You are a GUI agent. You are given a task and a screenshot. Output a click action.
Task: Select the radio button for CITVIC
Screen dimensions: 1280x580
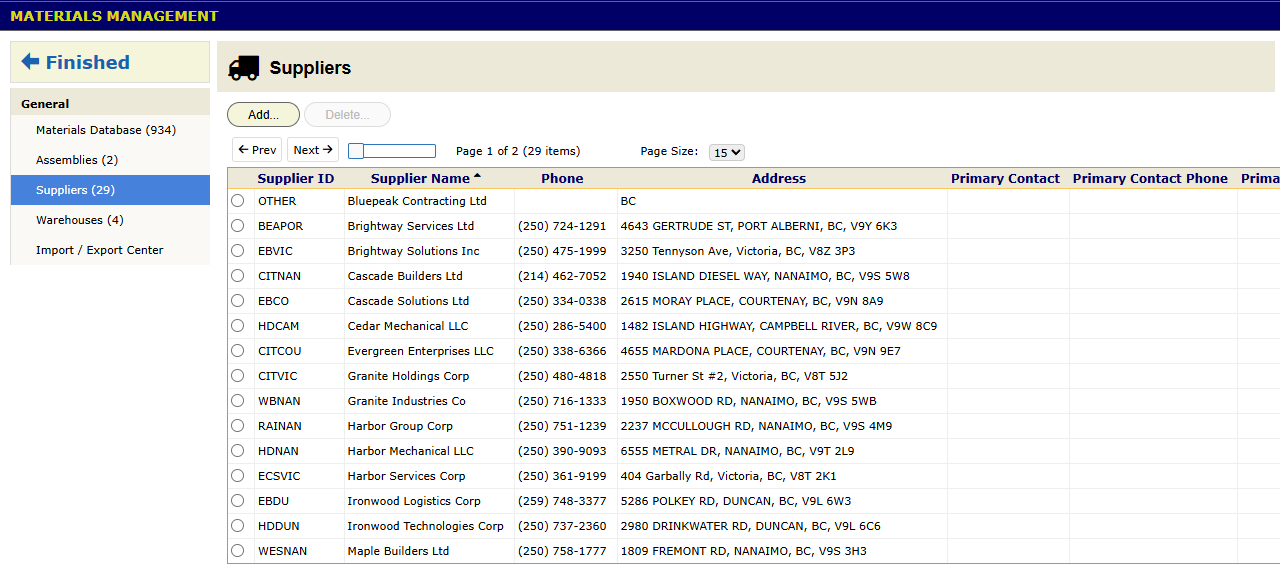(237, 376)
